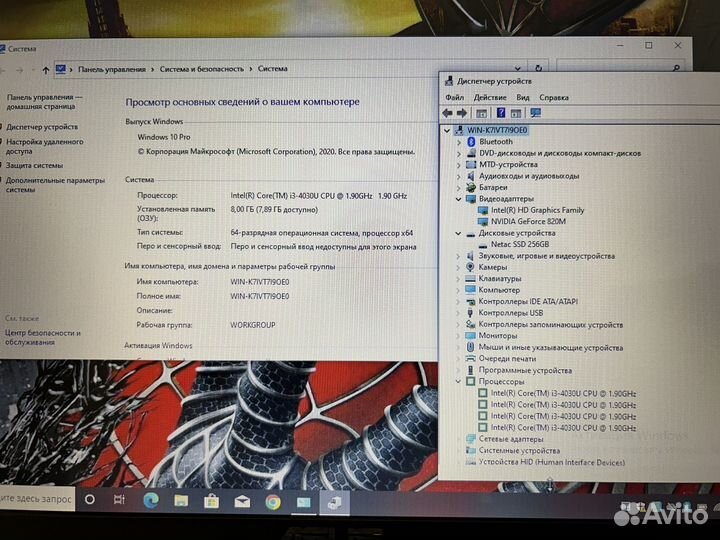The height and width of the screenshot is (540, 720).
Task: Select Программные устройства tree item
Action: point(525,371)
